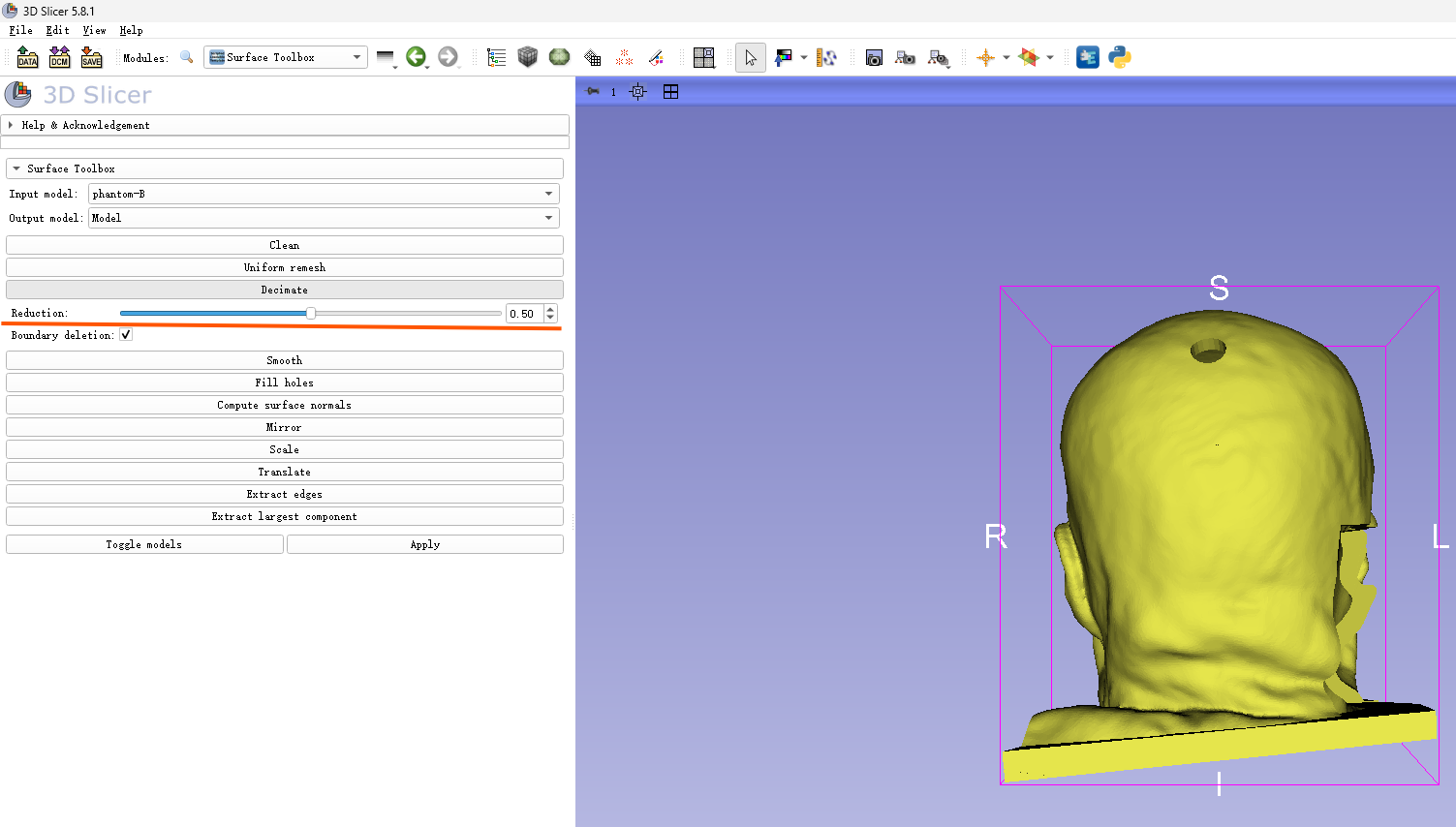This screenshot has width=1456, height=827.
Task: Open the Transforms module icon
Action: click(x=656, y=58)
